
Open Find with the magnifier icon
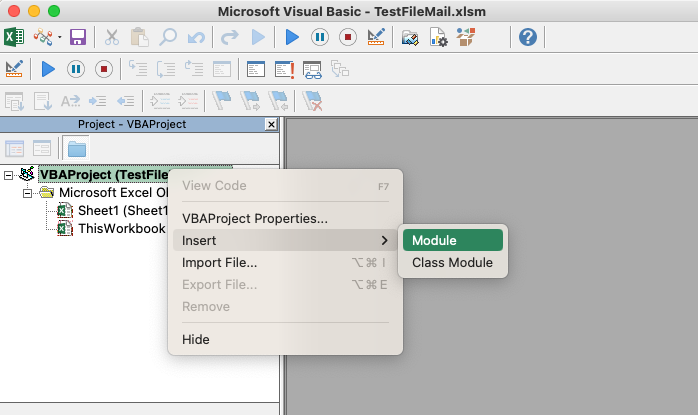[168, 37]
